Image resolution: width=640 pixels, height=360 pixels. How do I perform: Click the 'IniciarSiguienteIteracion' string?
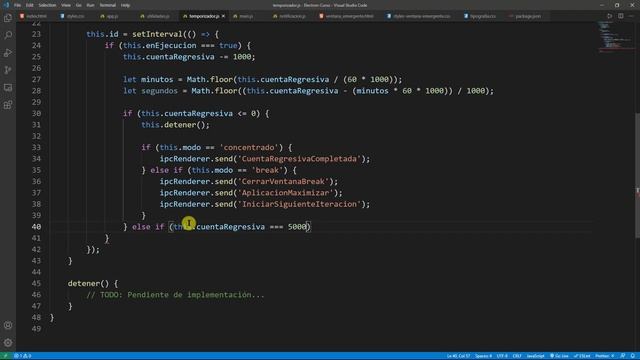point(300,204)
